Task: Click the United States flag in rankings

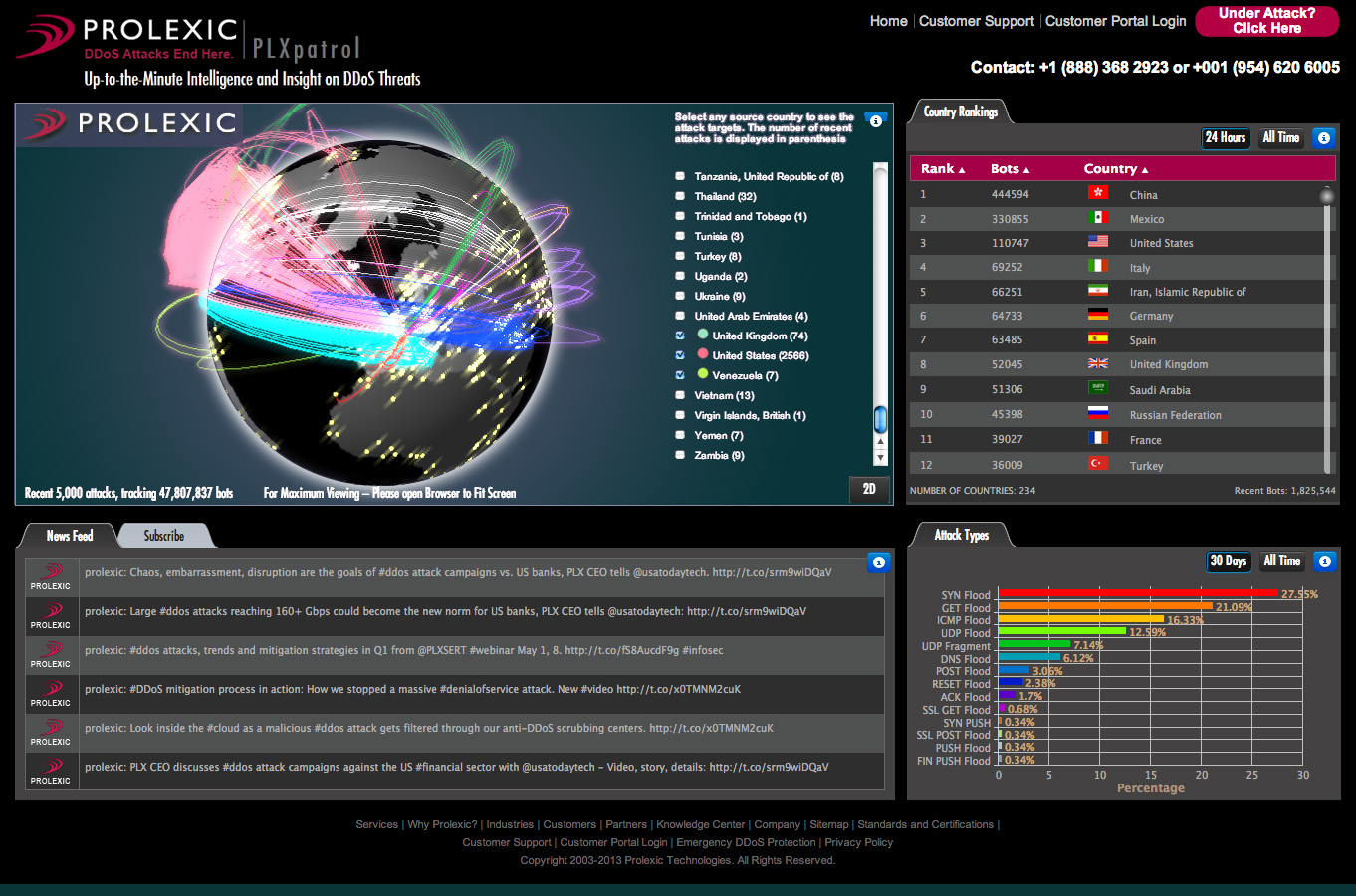Action: [x=1098, y=240]
